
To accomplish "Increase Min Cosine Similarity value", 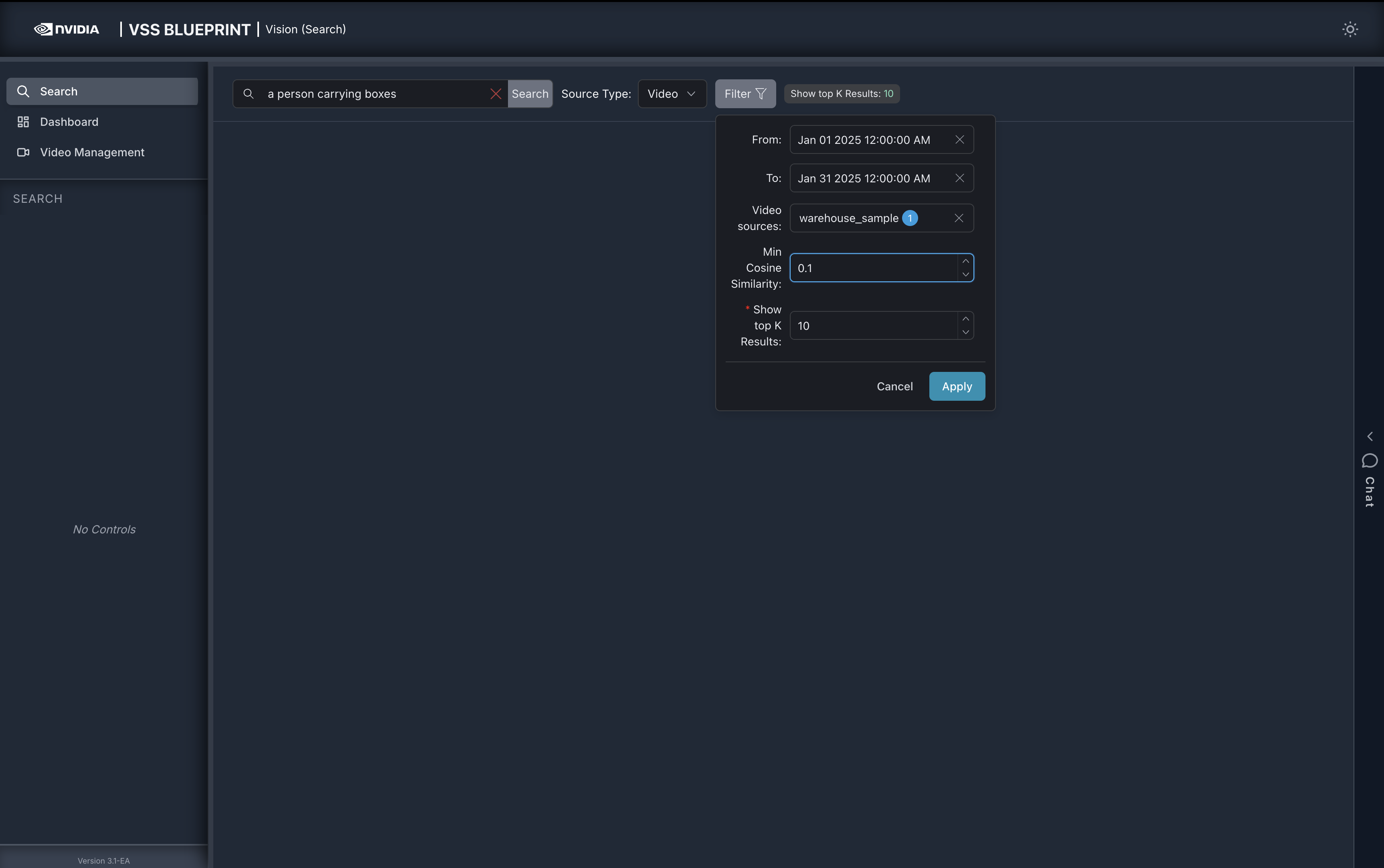I will click(x=965, y=261).
